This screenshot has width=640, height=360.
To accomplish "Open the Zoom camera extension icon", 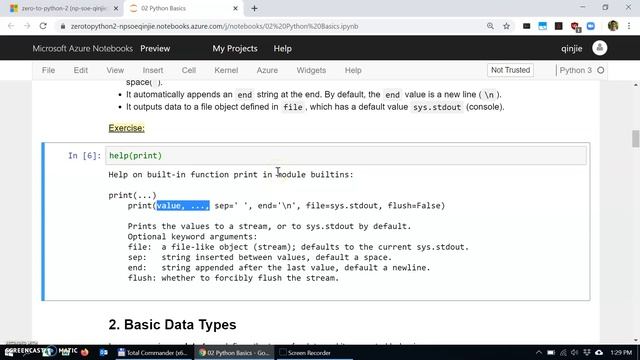I will pyautogui.click(x=591, y=26).
